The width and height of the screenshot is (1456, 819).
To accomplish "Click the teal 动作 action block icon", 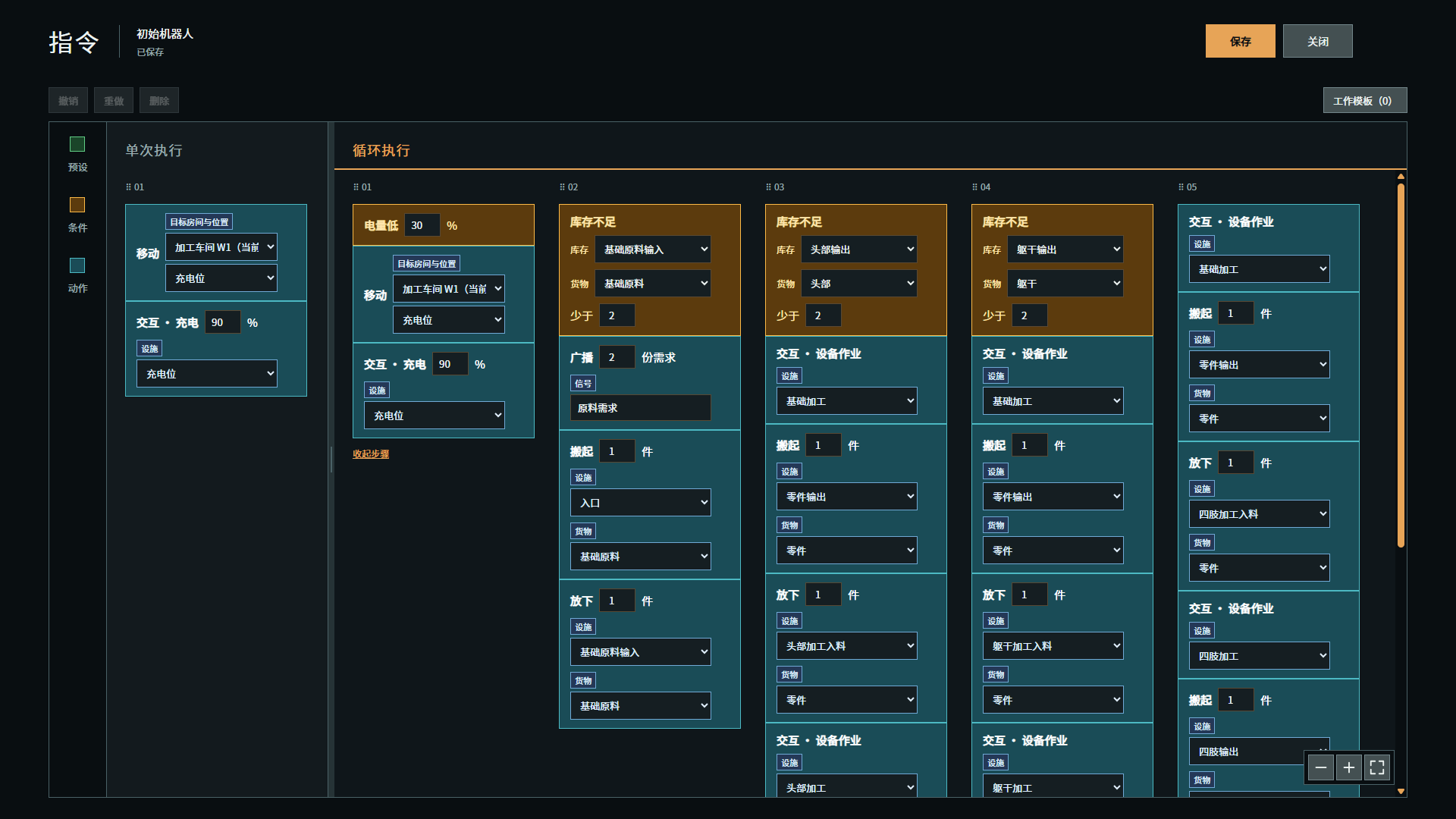I will coord(77,265).
